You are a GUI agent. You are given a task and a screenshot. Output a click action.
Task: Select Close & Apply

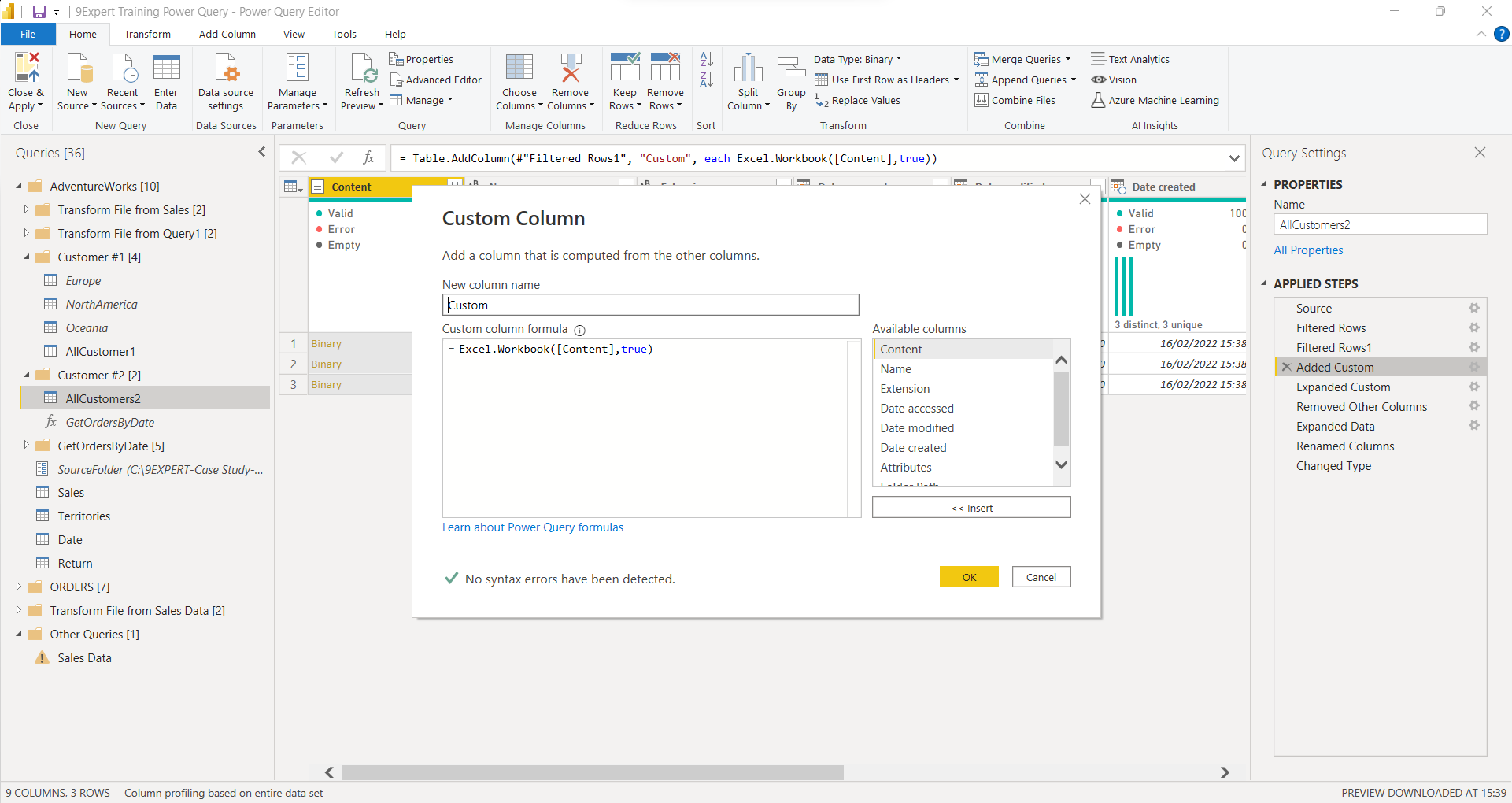26,81
